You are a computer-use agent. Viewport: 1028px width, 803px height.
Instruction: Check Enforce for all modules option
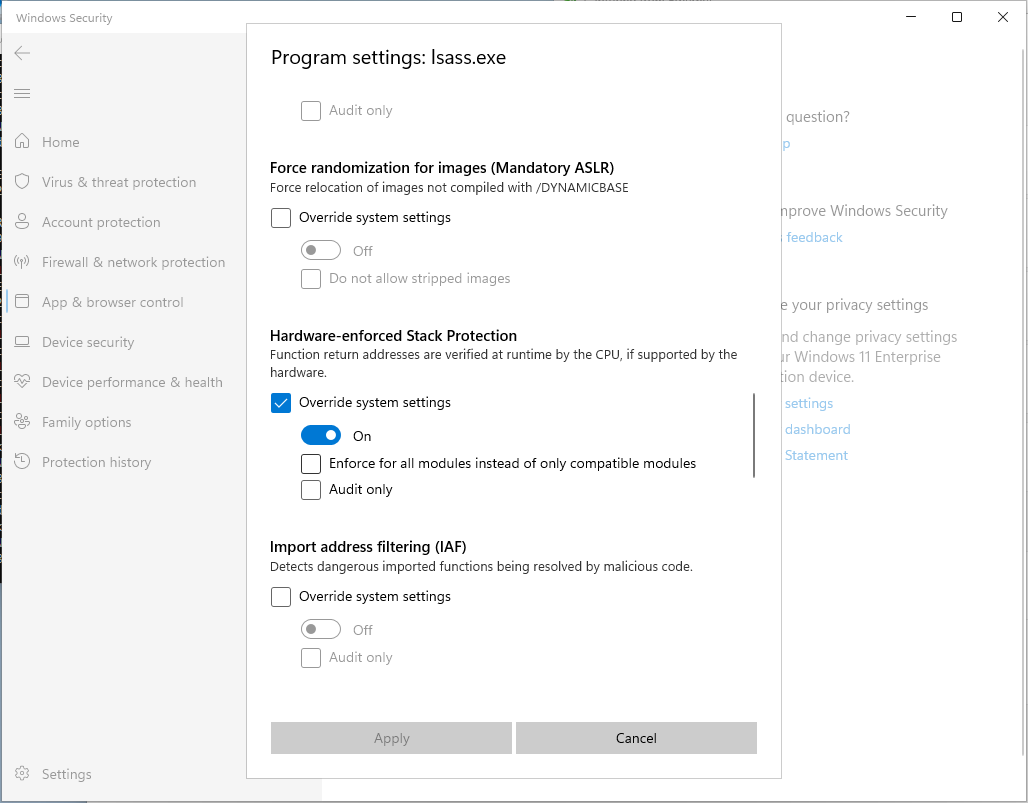[x=311, y=463]
